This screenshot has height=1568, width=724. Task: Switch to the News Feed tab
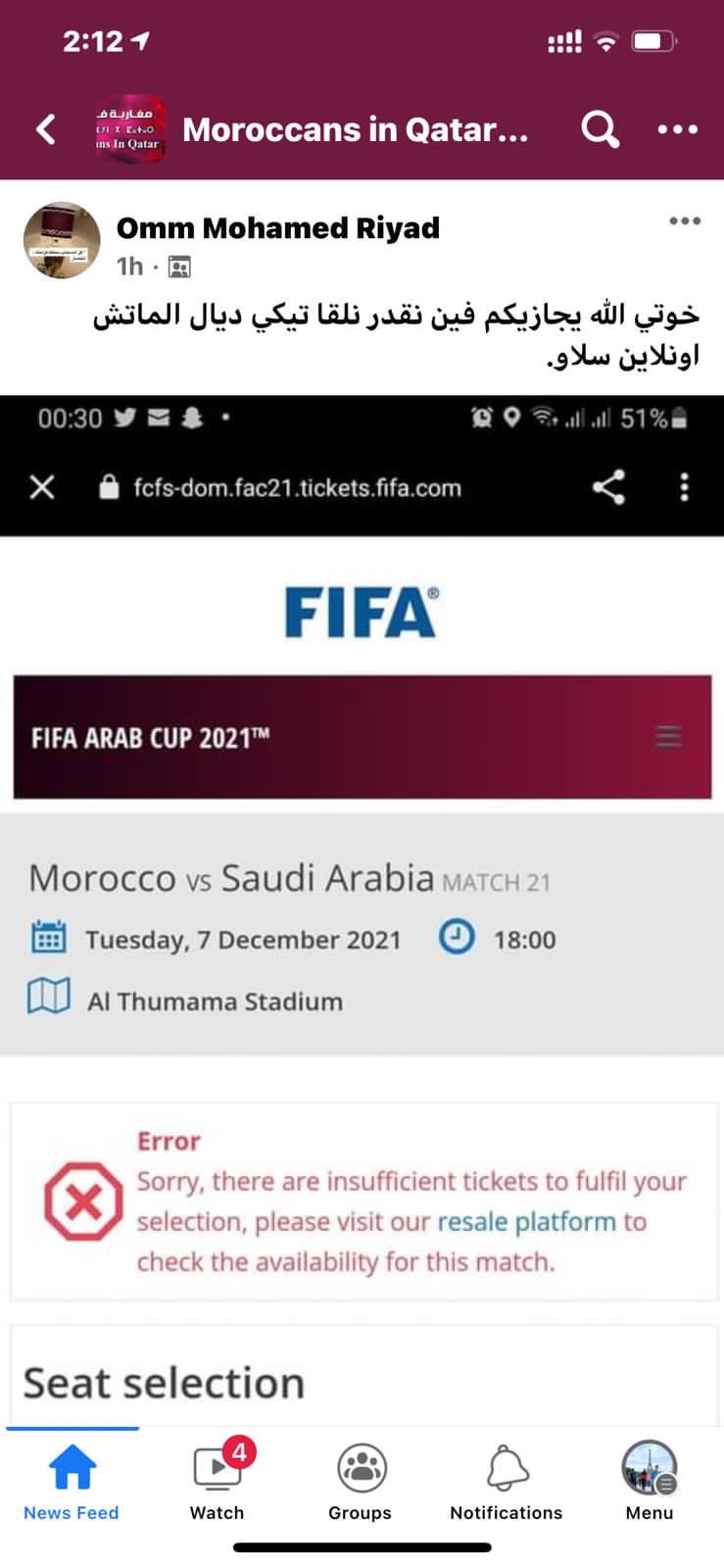pyautogui.click(x=72, y=1482)
